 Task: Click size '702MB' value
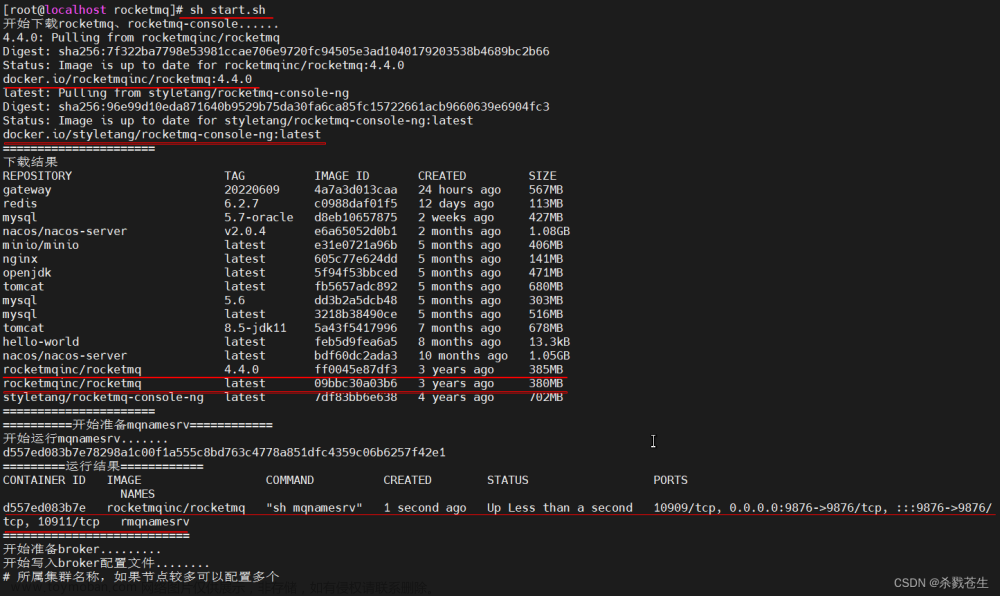[x=546, y=397]
